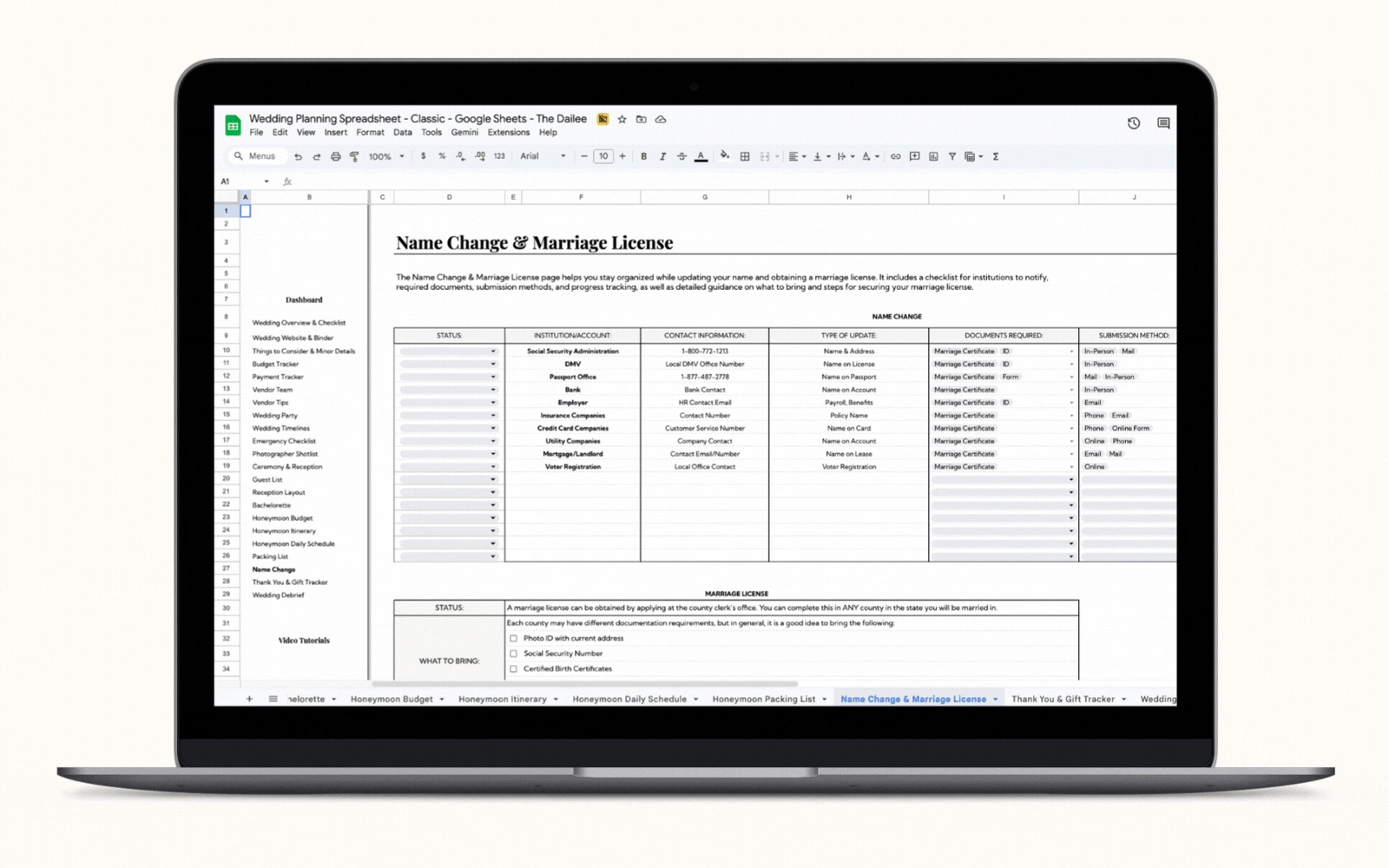Insert a link using the toolbar
Screen dimensions: 1389x868
click(x=895, y=157)
